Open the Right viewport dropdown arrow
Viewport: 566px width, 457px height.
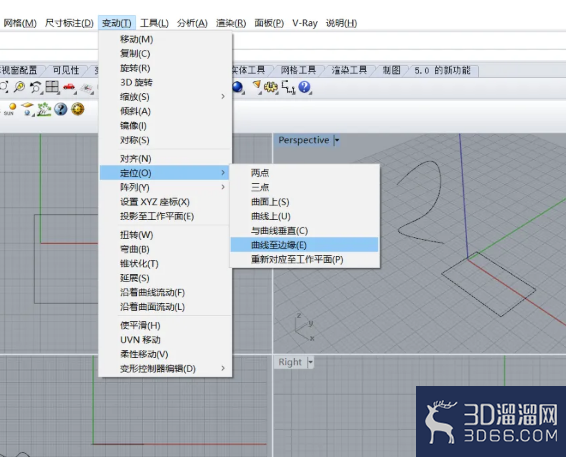click(310, 362)
